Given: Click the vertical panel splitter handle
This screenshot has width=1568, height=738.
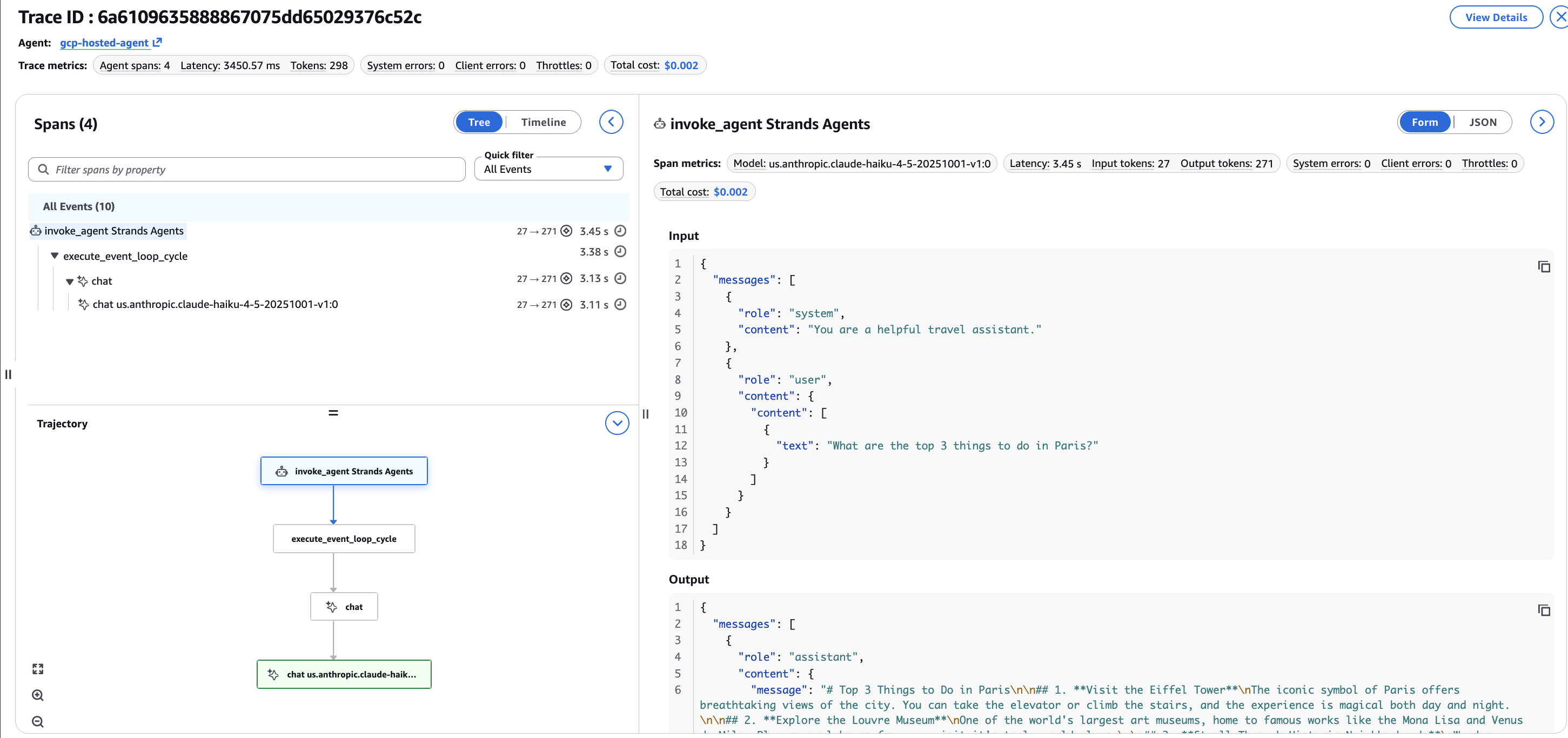Looking at the screenshot, I should (x=645, y=414).
